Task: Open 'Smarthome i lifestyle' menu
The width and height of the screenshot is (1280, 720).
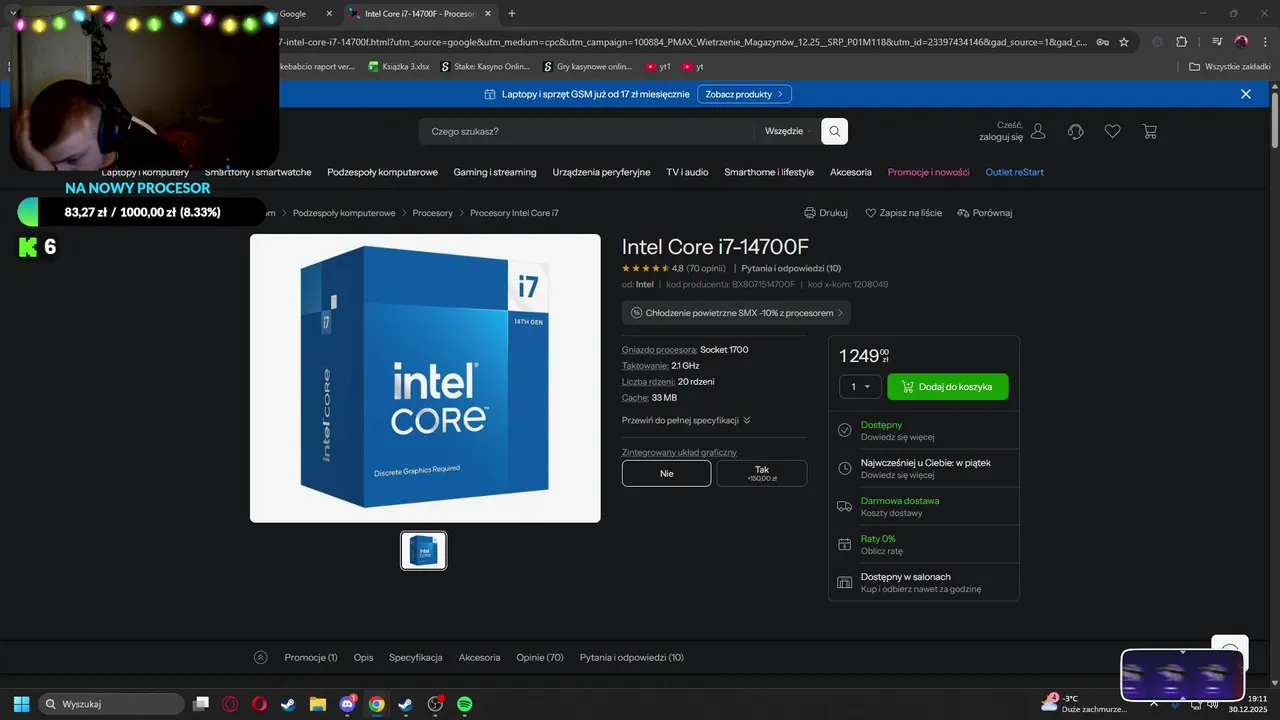Action: point(769,172)
